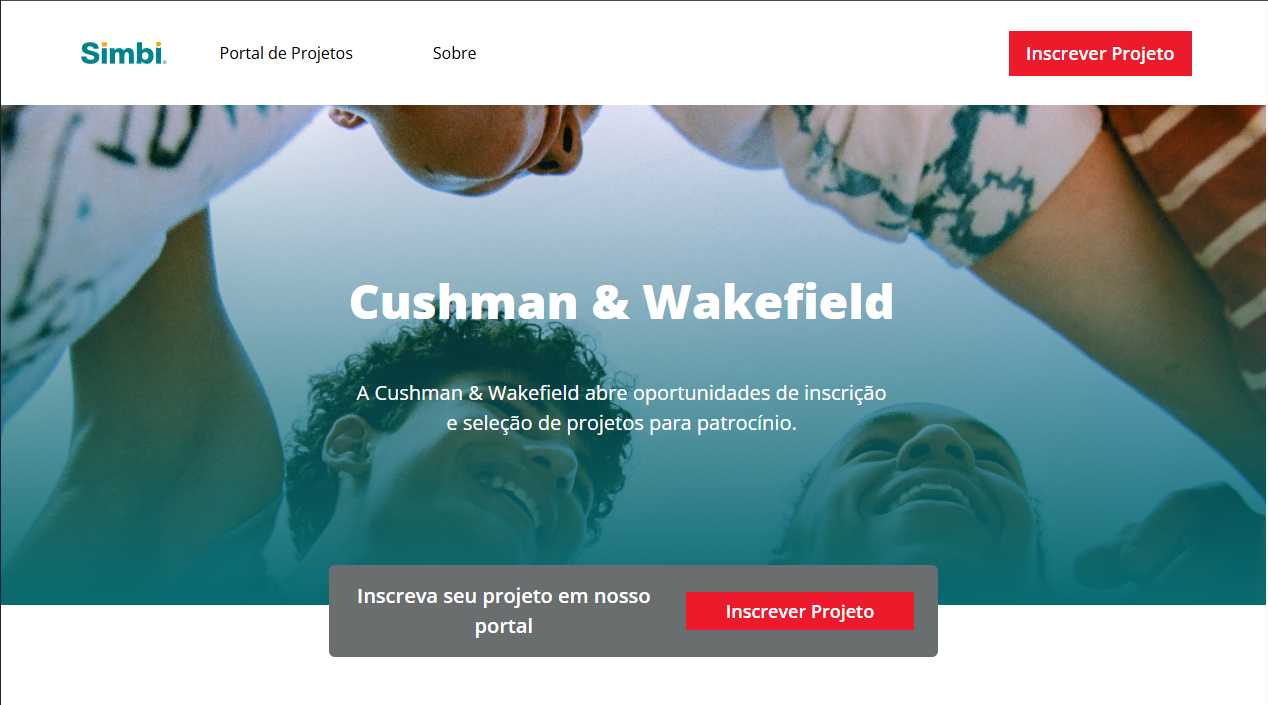Screen dimensions: 1268x705
Task: Click the 'Inscreva seu projeto em nosso portal' text
Action: point(504,611)
